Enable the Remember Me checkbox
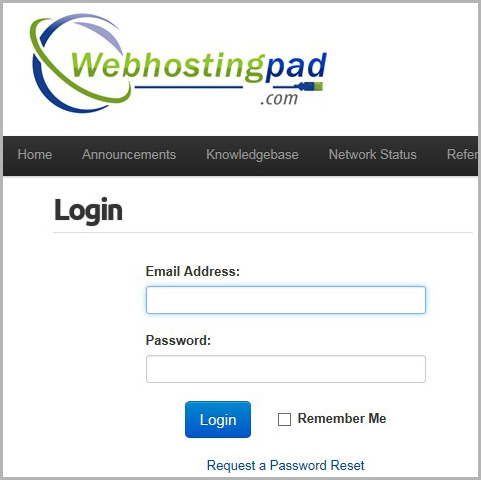This screenshot has height=480, width=481. [284, 419]
